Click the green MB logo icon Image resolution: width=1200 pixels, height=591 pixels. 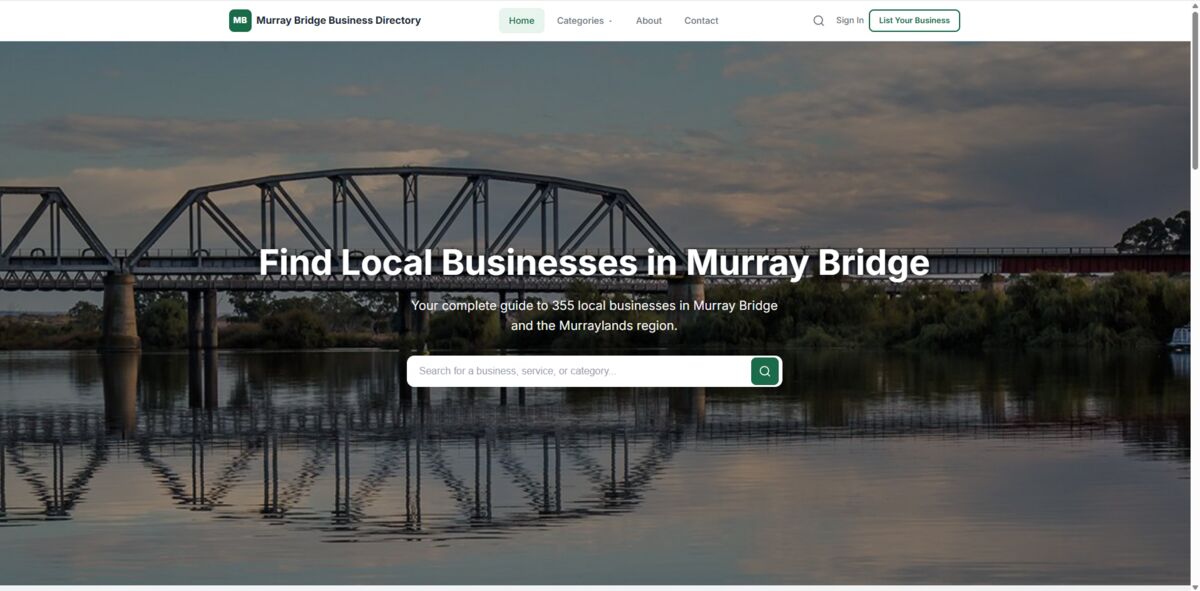(239, 19)
